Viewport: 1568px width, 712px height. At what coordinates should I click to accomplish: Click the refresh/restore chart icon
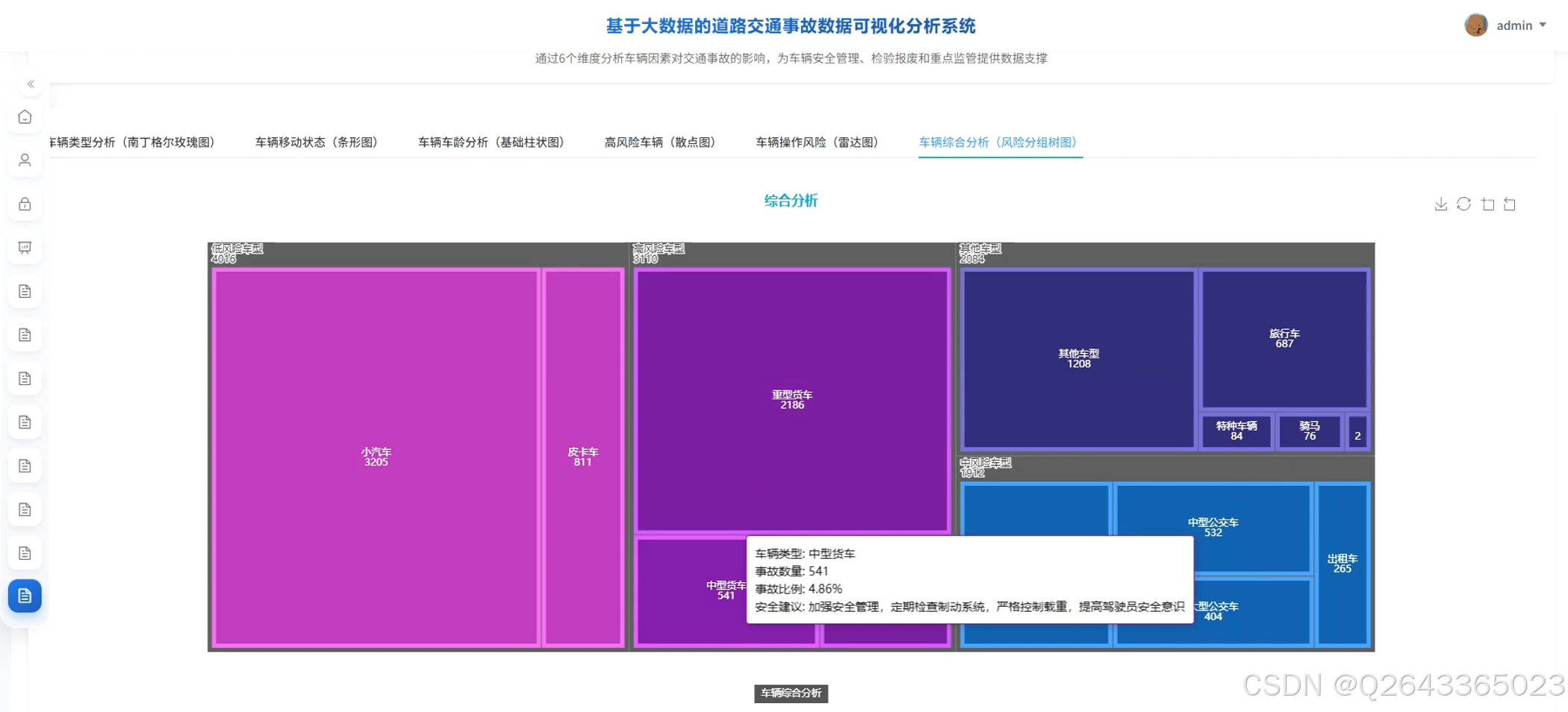click(x=1463, y=204)
